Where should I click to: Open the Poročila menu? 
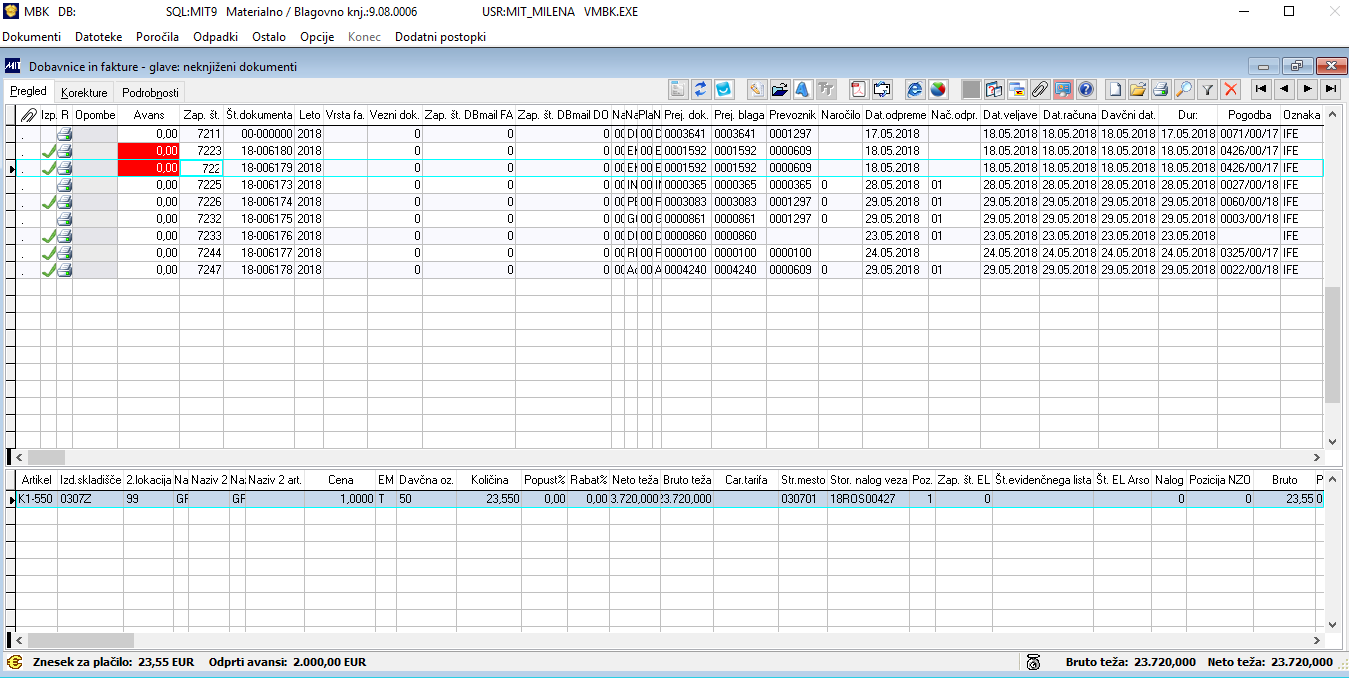157,37
